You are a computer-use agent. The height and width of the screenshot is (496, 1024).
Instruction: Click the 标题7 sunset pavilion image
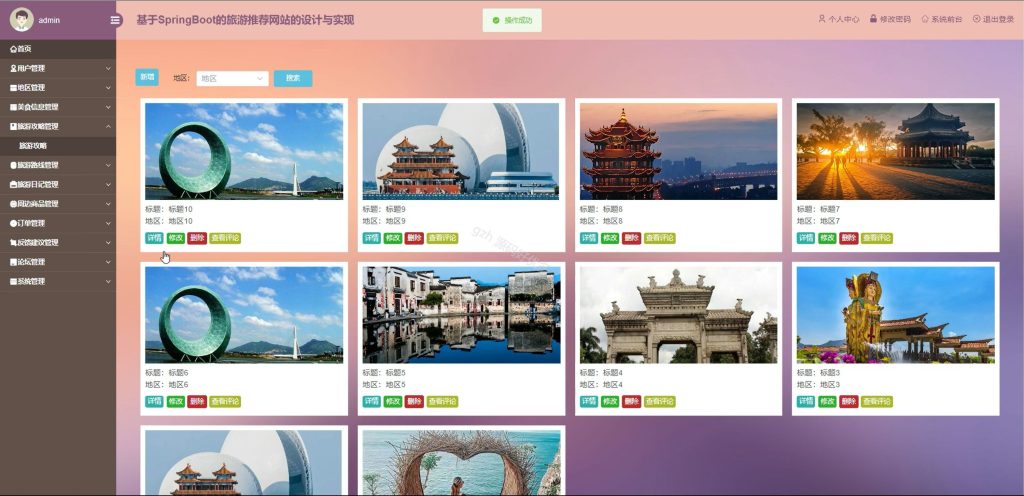[896, 151]
